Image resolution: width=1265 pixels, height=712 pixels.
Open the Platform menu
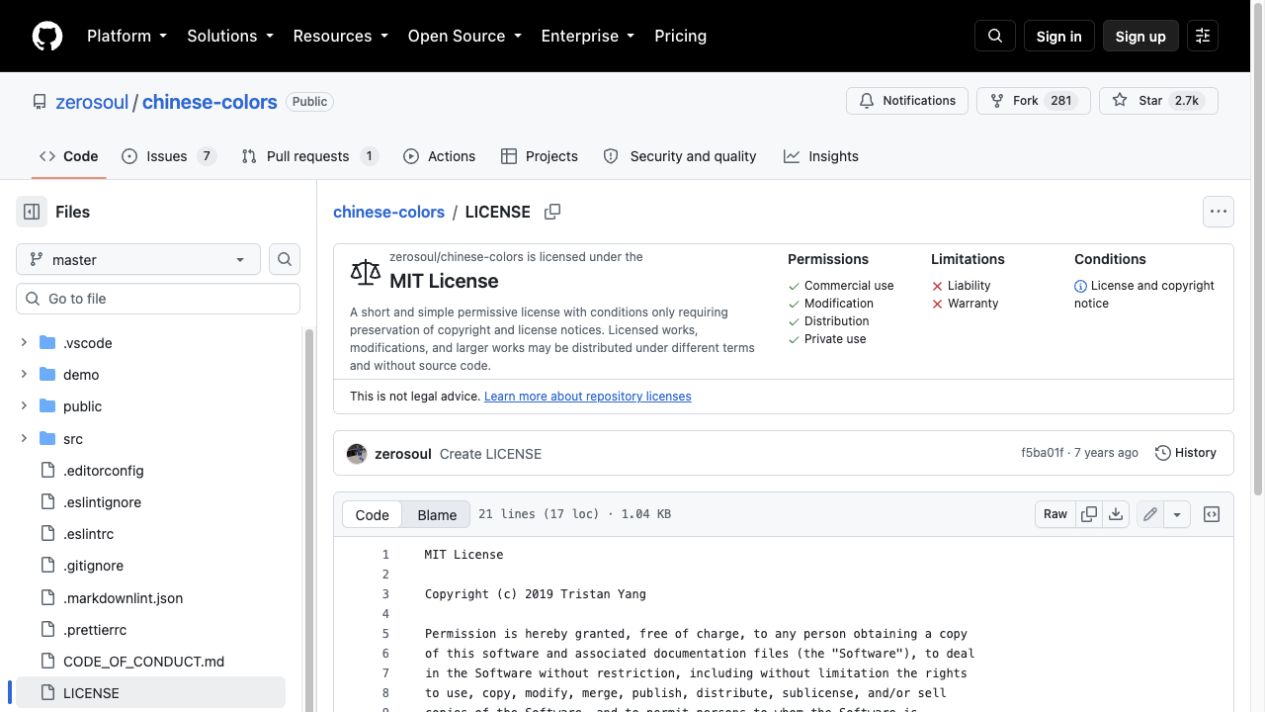pos(126,36)
